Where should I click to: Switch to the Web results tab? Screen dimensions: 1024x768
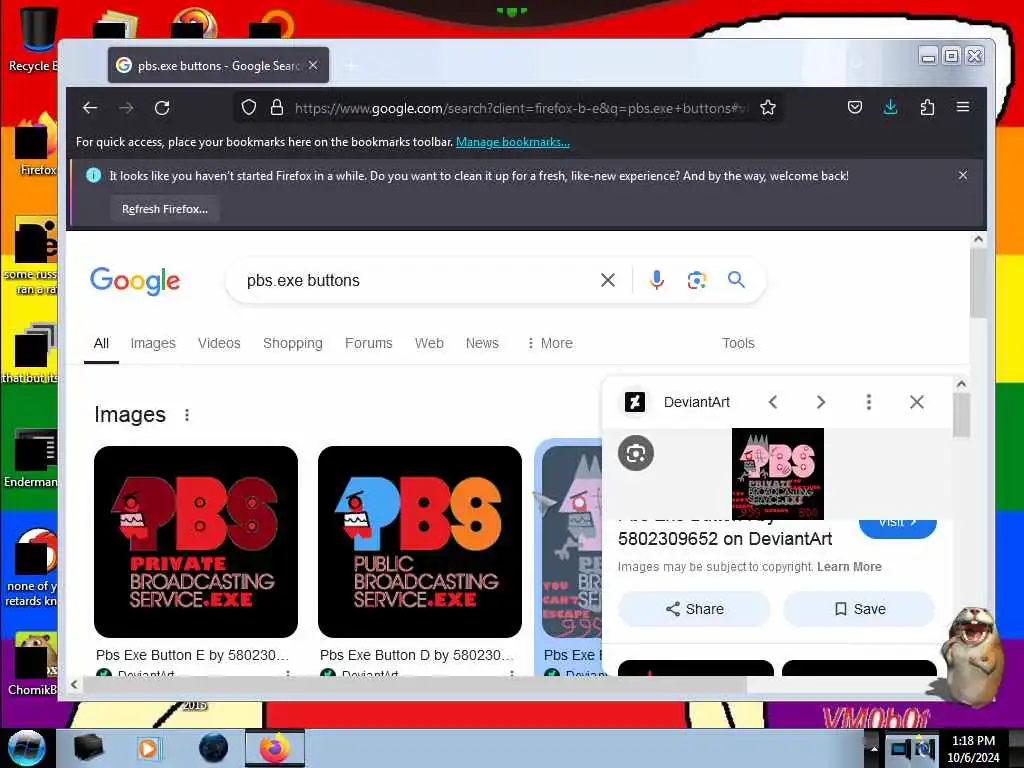tap(429, 343)
